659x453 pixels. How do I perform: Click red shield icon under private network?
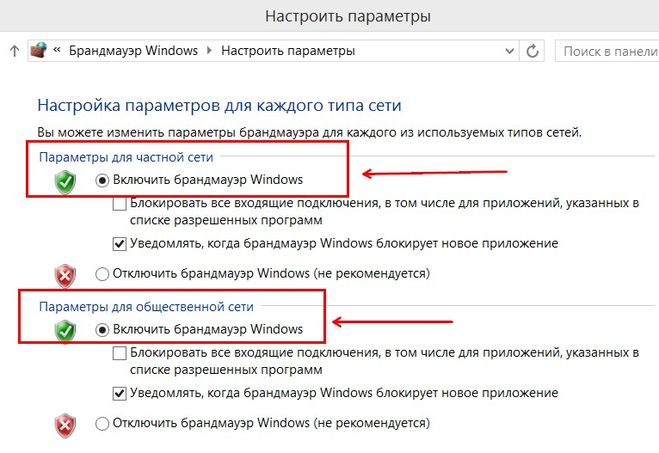[x=65, y=276]
